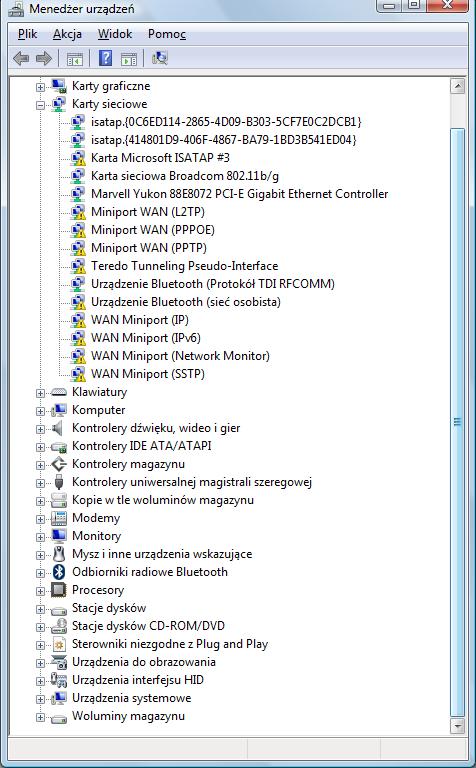Click the Back arrow toolbar icon
Viewport: 476px width, 768px height.
click(21, 59)
